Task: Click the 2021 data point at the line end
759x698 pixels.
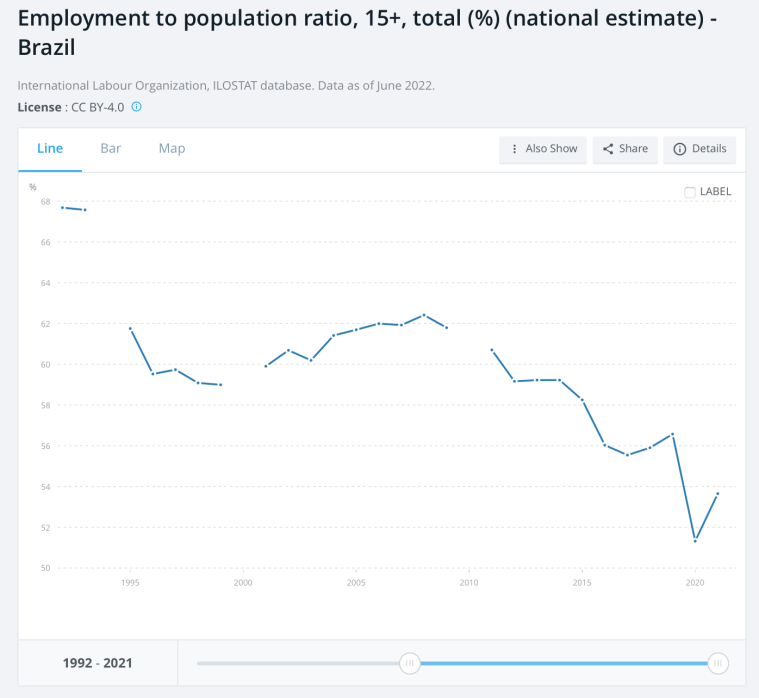Action: coord(717,494)
